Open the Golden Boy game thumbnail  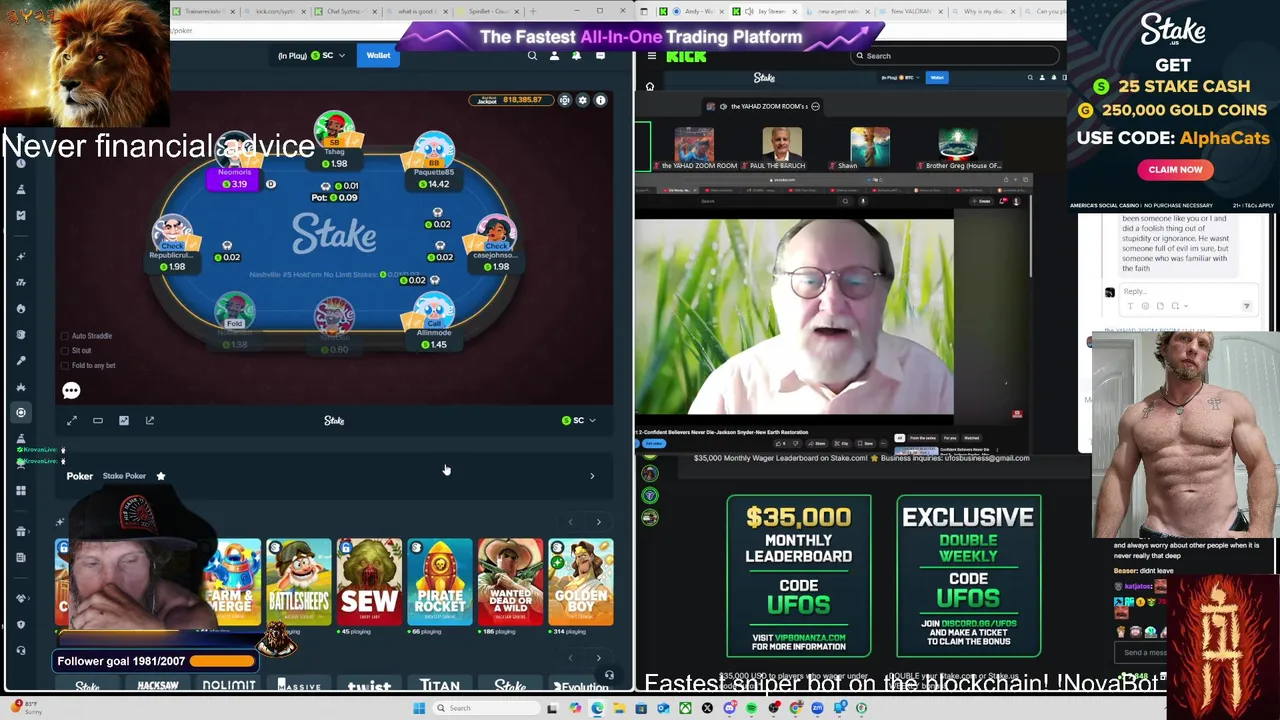click(x=581, y=582)
